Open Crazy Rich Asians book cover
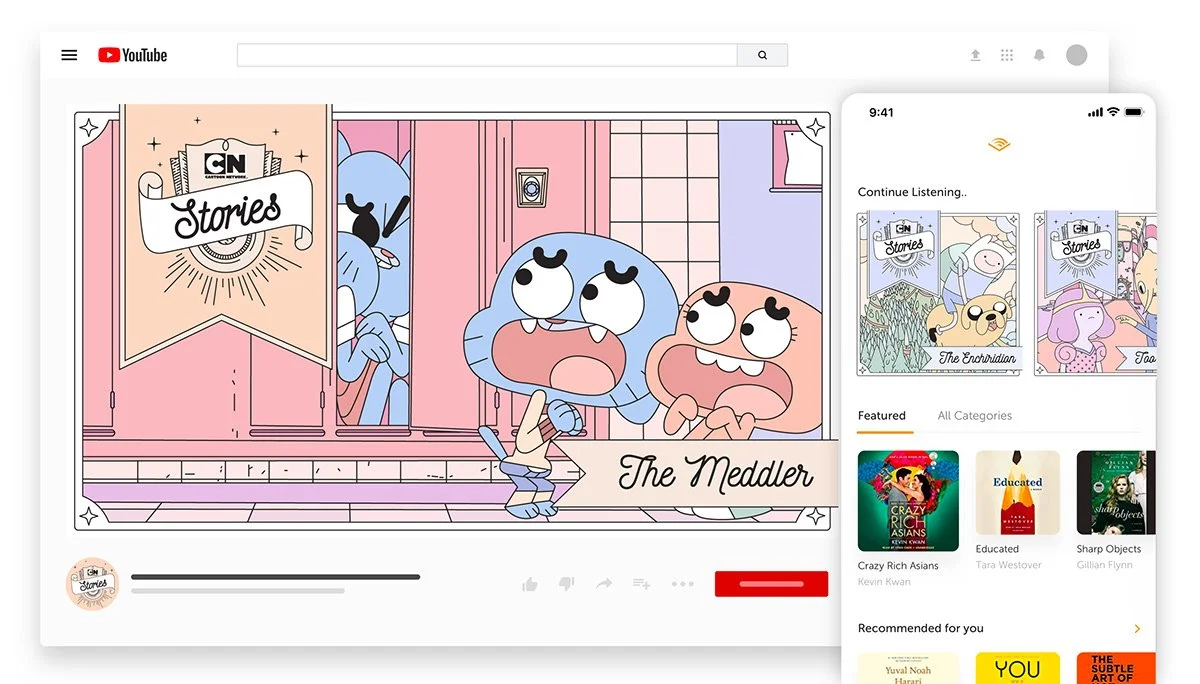 [908, 501]
